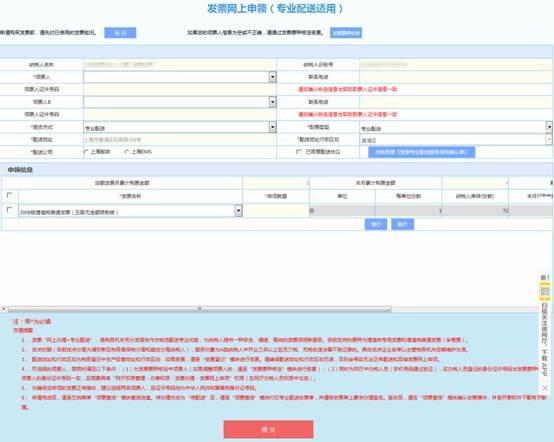The height and width of the screenshot is (442, 554).
Task: Click the blue invoice type verification button
Action: [x=346, y=33]
